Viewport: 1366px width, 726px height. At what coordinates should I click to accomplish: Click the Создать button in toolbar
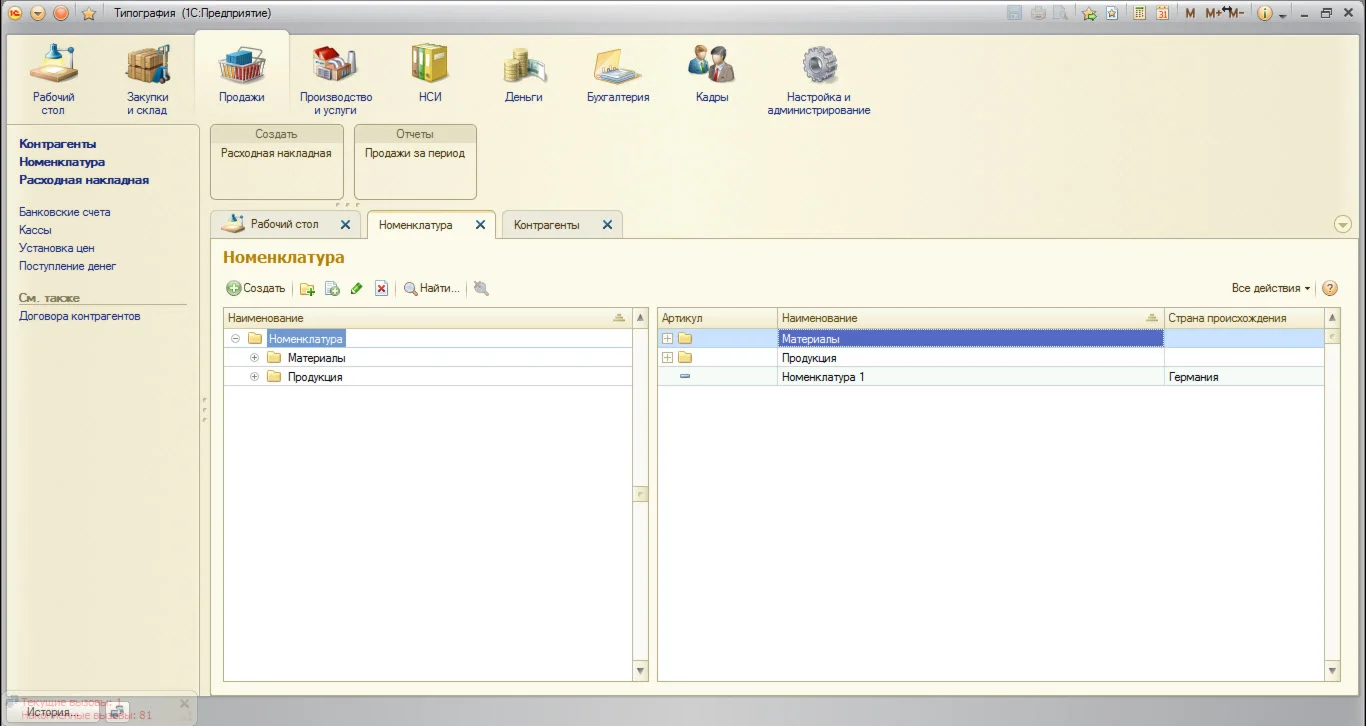257,288
